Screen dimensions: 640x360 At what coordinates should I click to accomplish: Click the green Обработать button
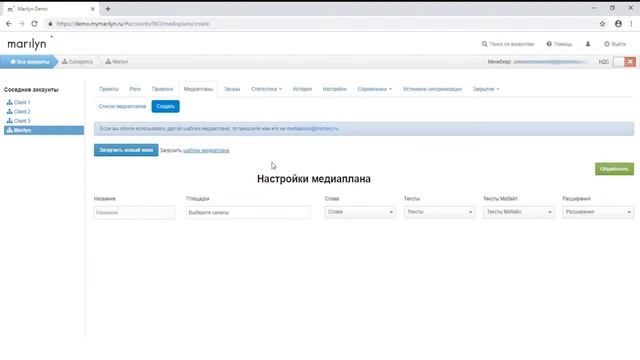pos(614,169)
